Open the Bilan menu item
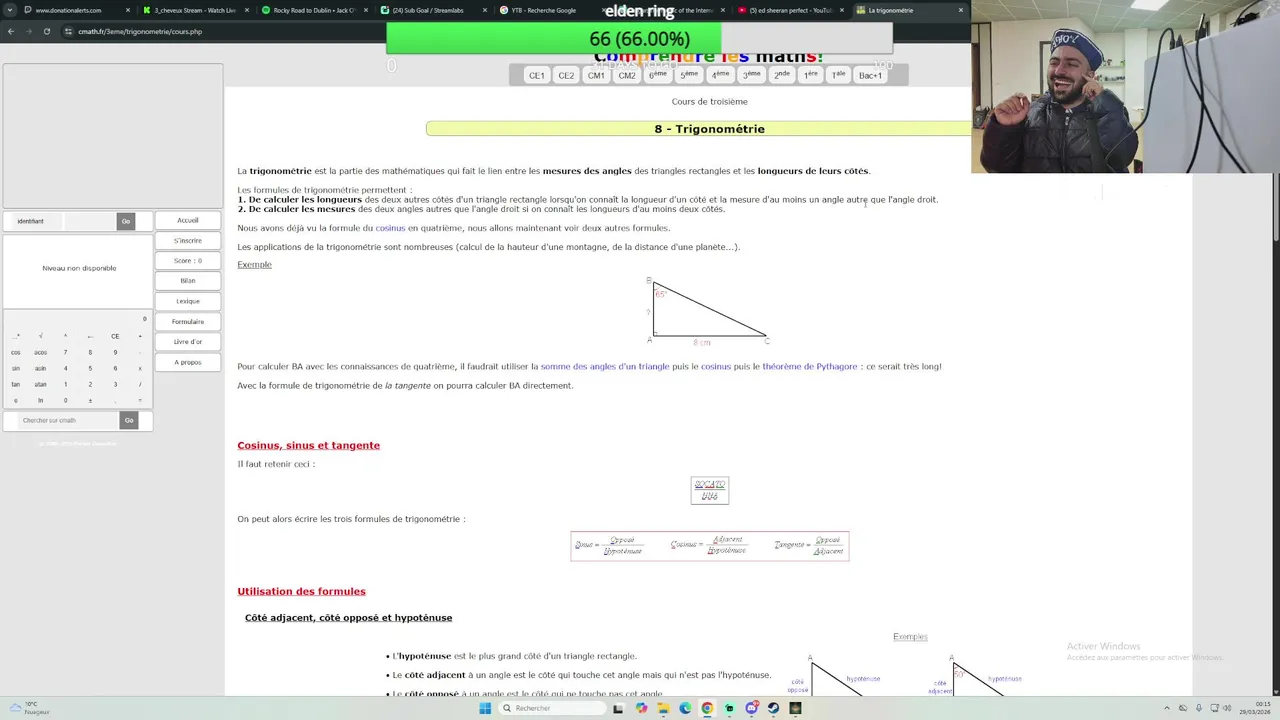Viewport: 1280px width, 720px height. 188,281
